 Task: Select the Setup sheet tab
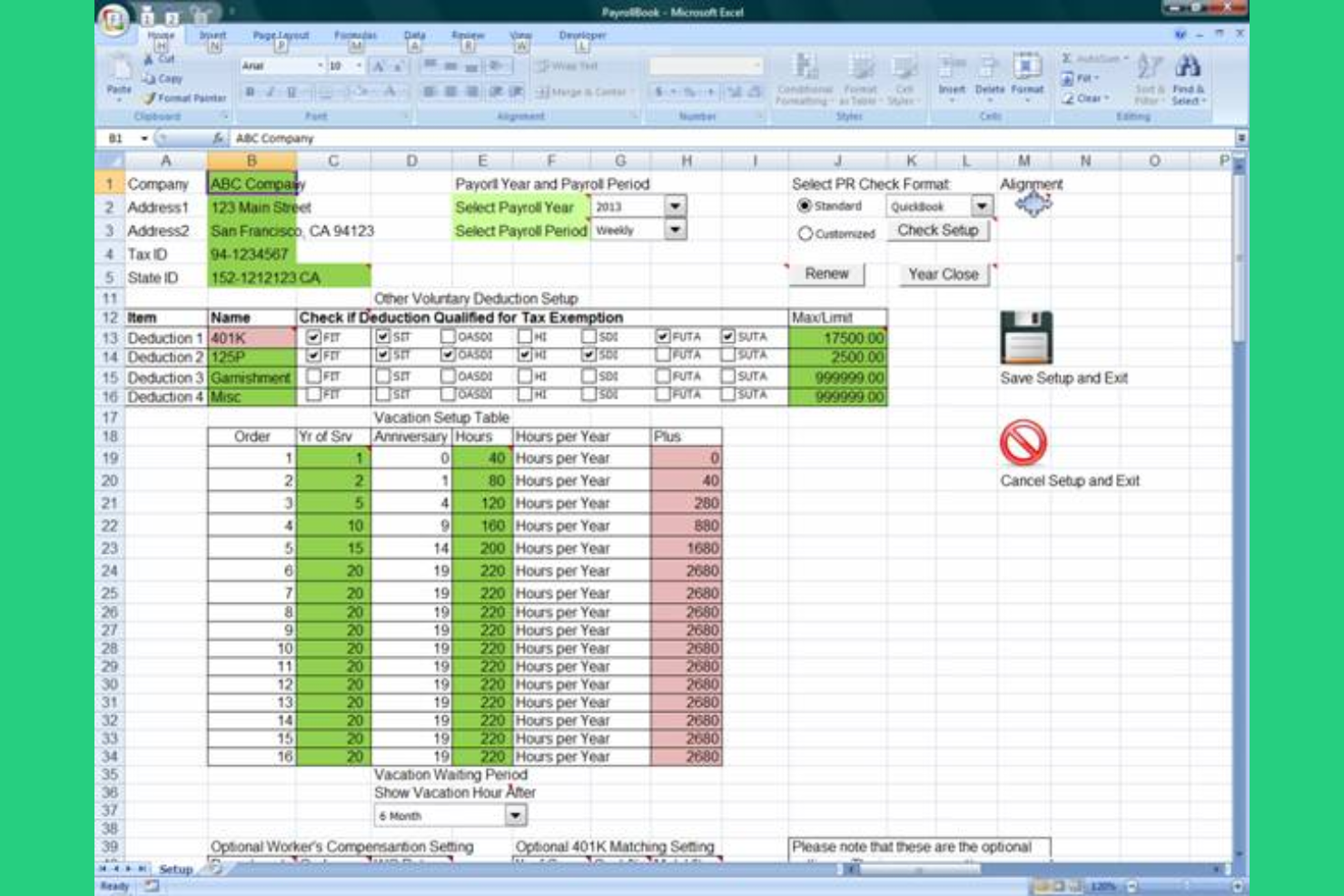pyautogui.click(x=175, y=869)
